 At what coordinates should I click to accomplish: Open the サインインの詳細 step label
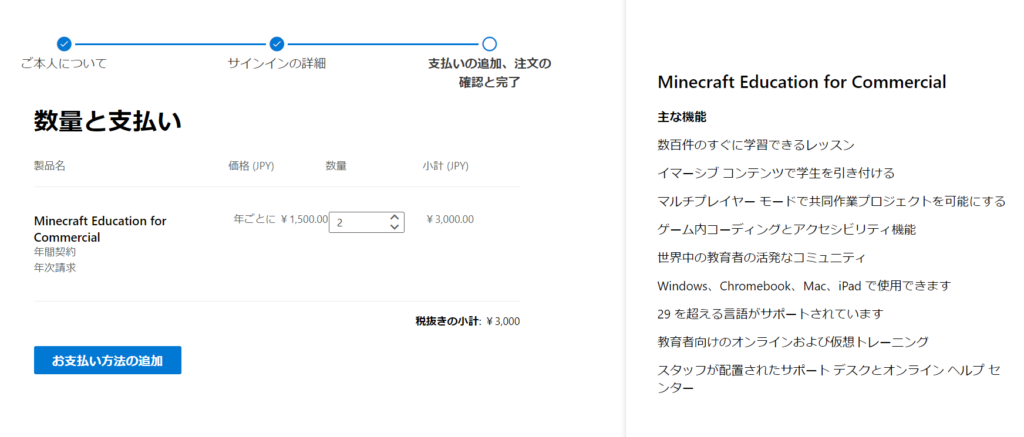[277, 64]
